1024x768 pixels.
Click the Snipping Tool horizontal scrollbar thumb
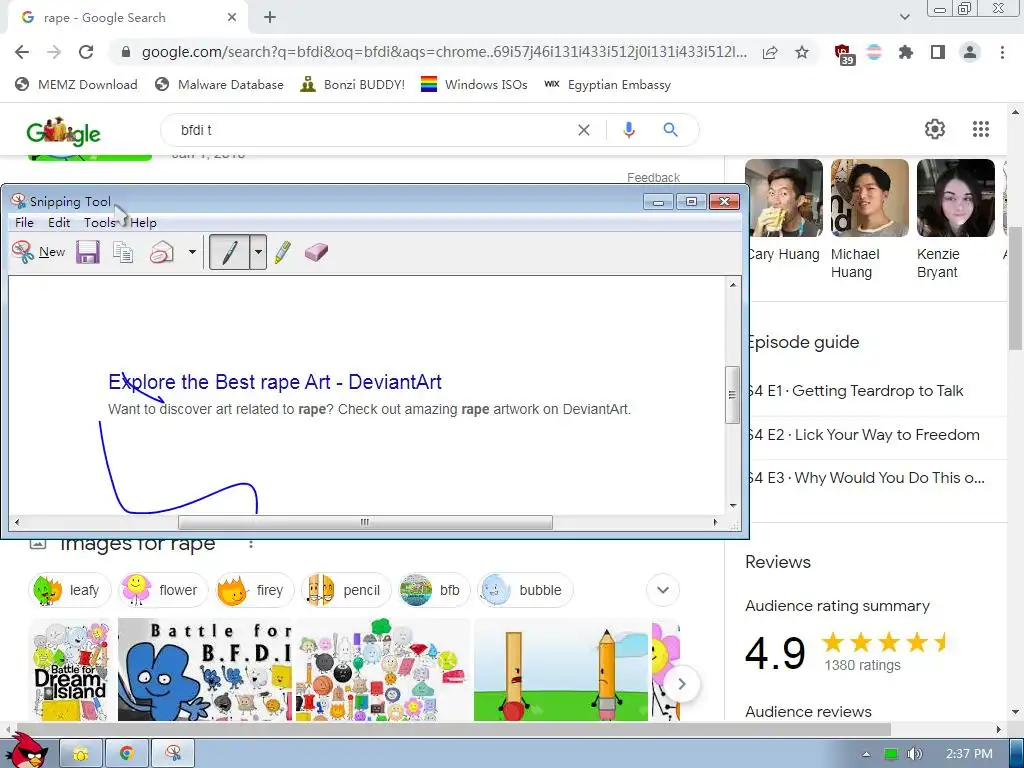pyautogui.click(x=365, y=522)
